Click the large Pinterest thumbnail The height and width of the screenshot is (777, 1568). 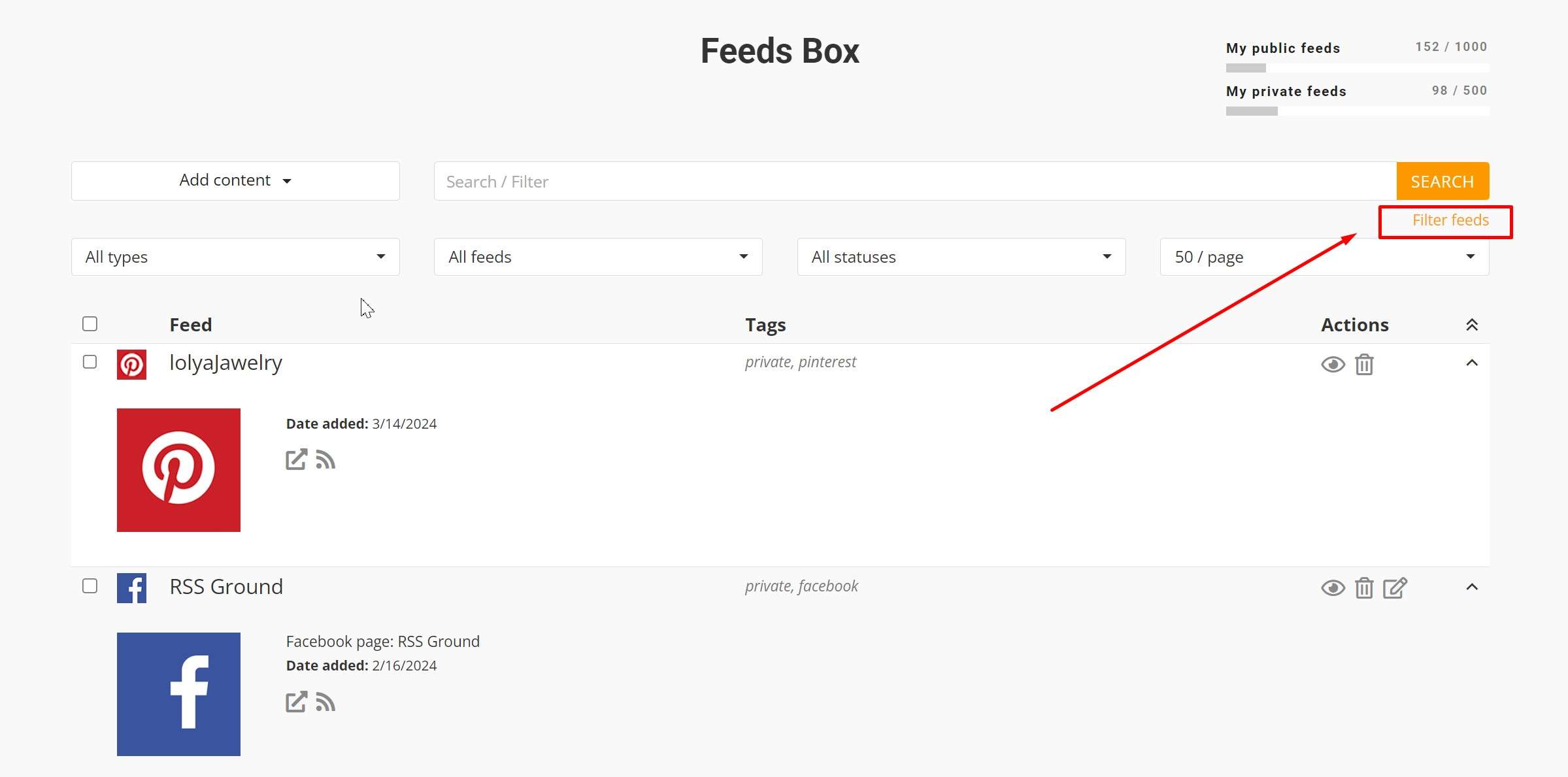pos(178,470)
